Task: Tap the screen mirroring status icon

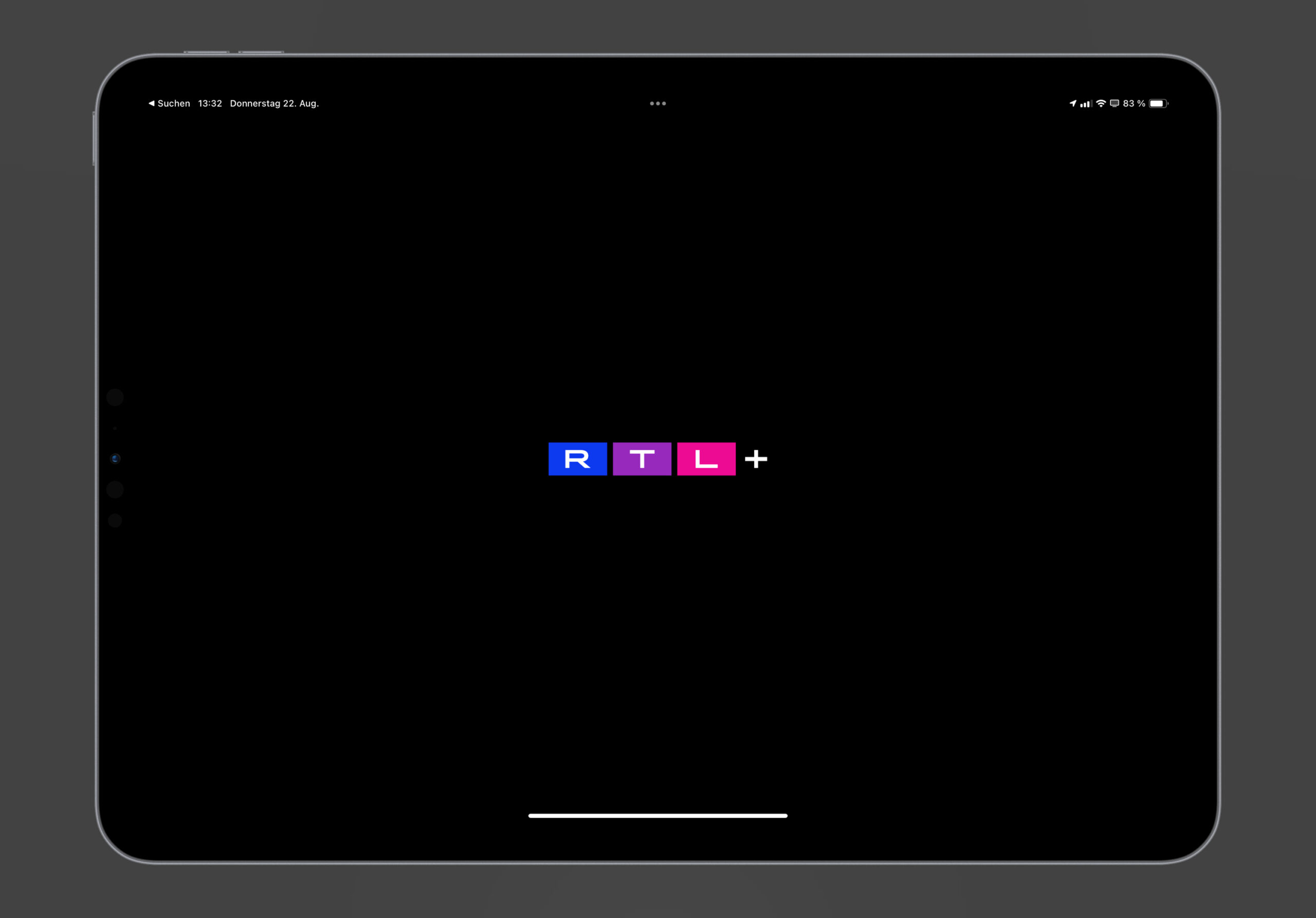Action: tap(1115, 104)
